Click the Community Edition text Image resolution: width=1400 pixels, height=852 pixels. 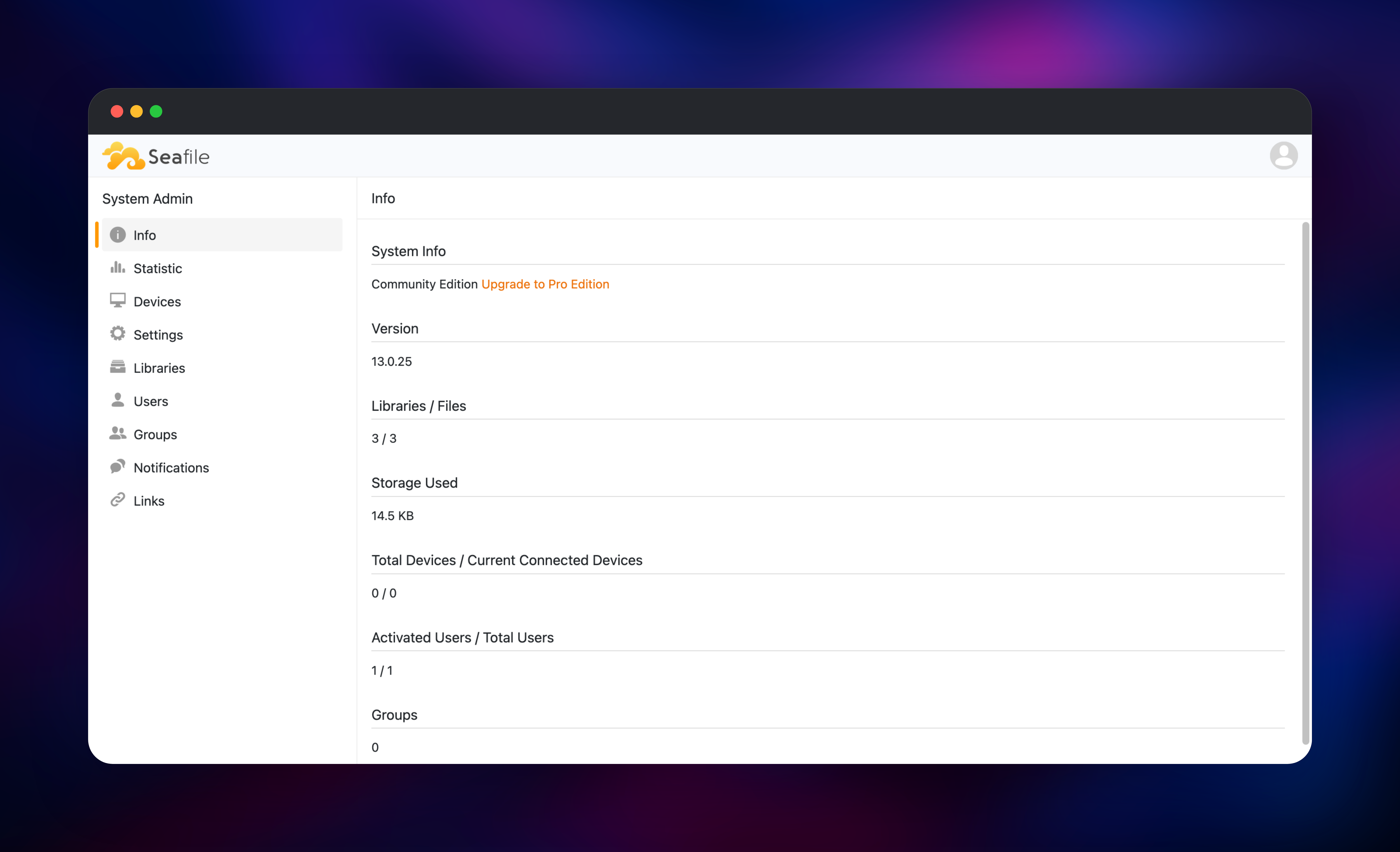(424, 284)
